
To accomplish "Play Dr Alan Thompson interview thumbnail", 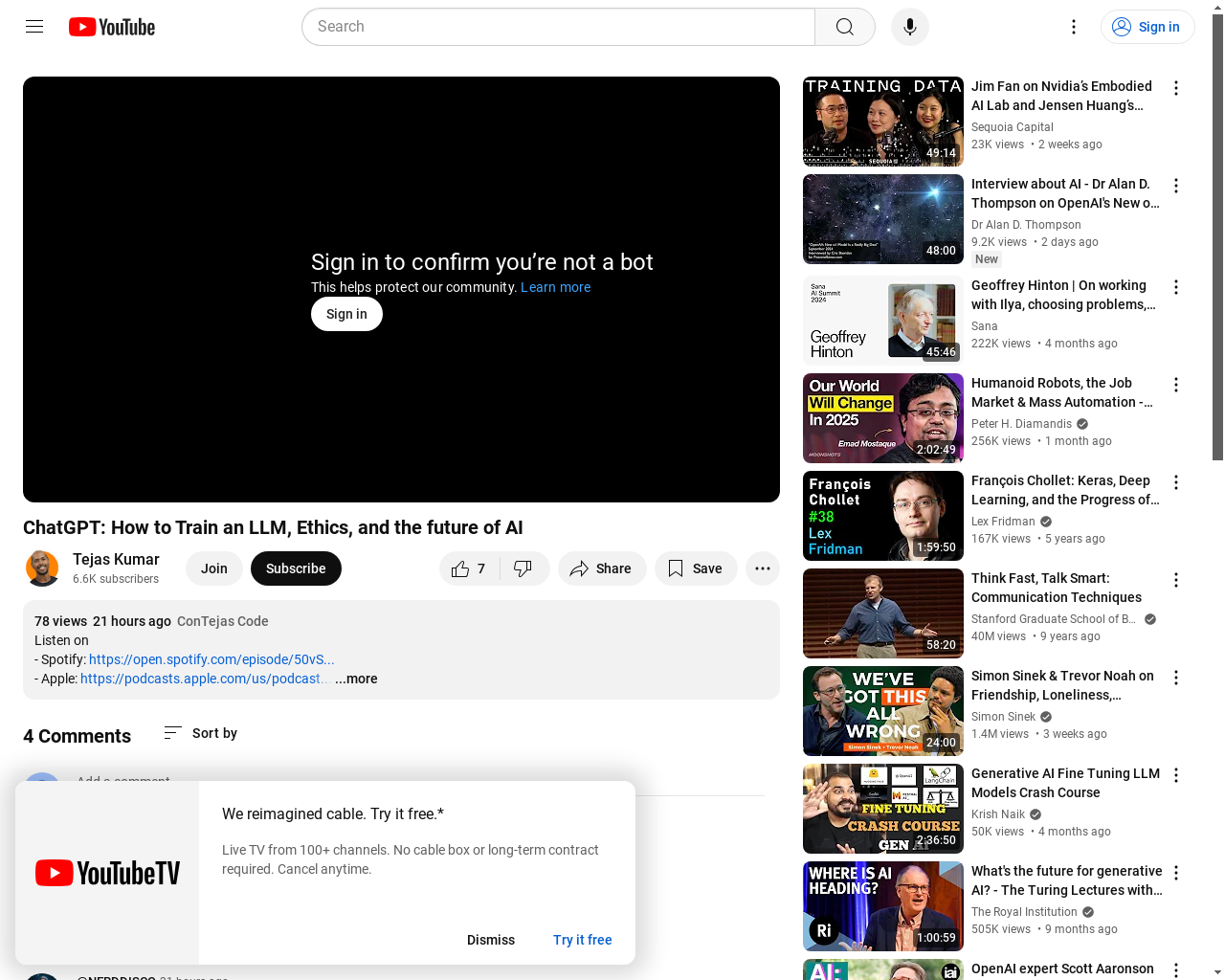I will point(883,219).
